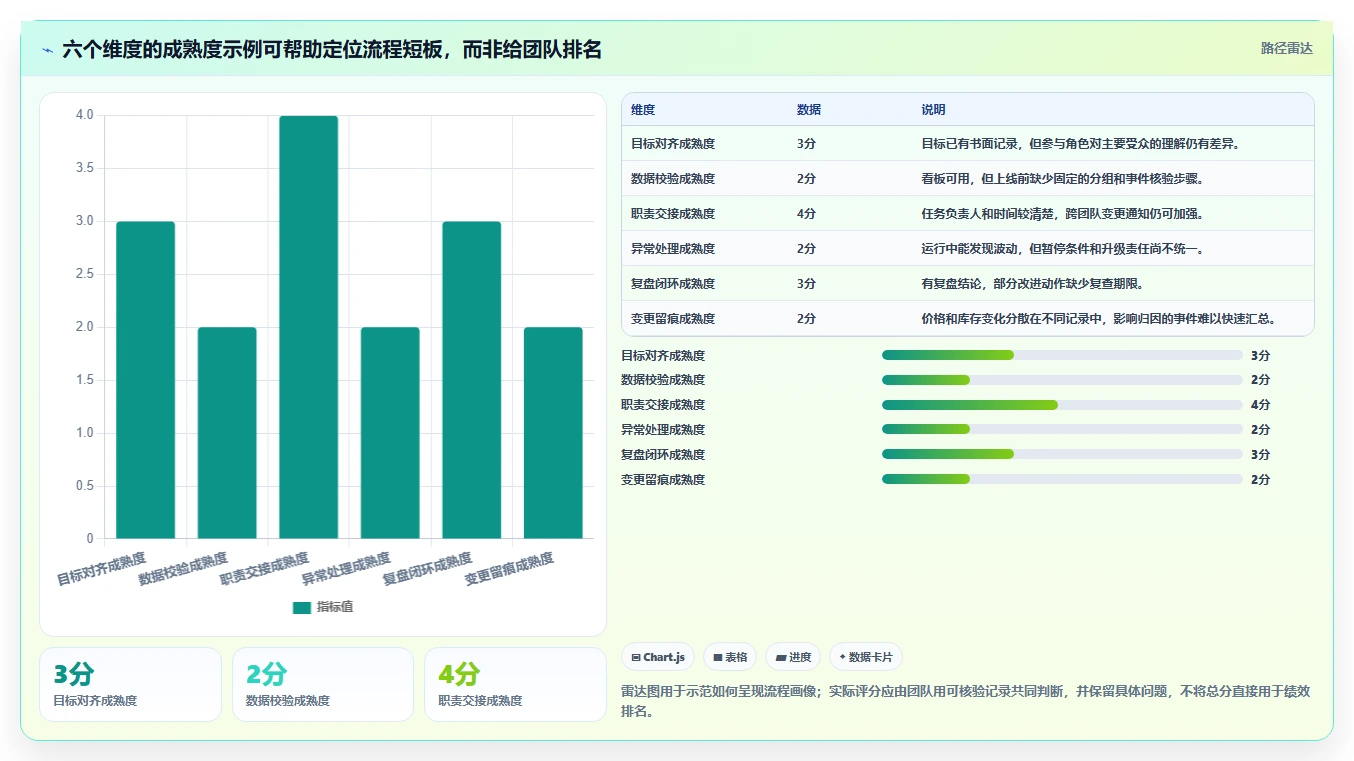Image resolution: width=1354 pixels, height=761 pixels.
Task: Click the footnote text starting 雷达图用于示范
Action: click(x=965, y=701)
